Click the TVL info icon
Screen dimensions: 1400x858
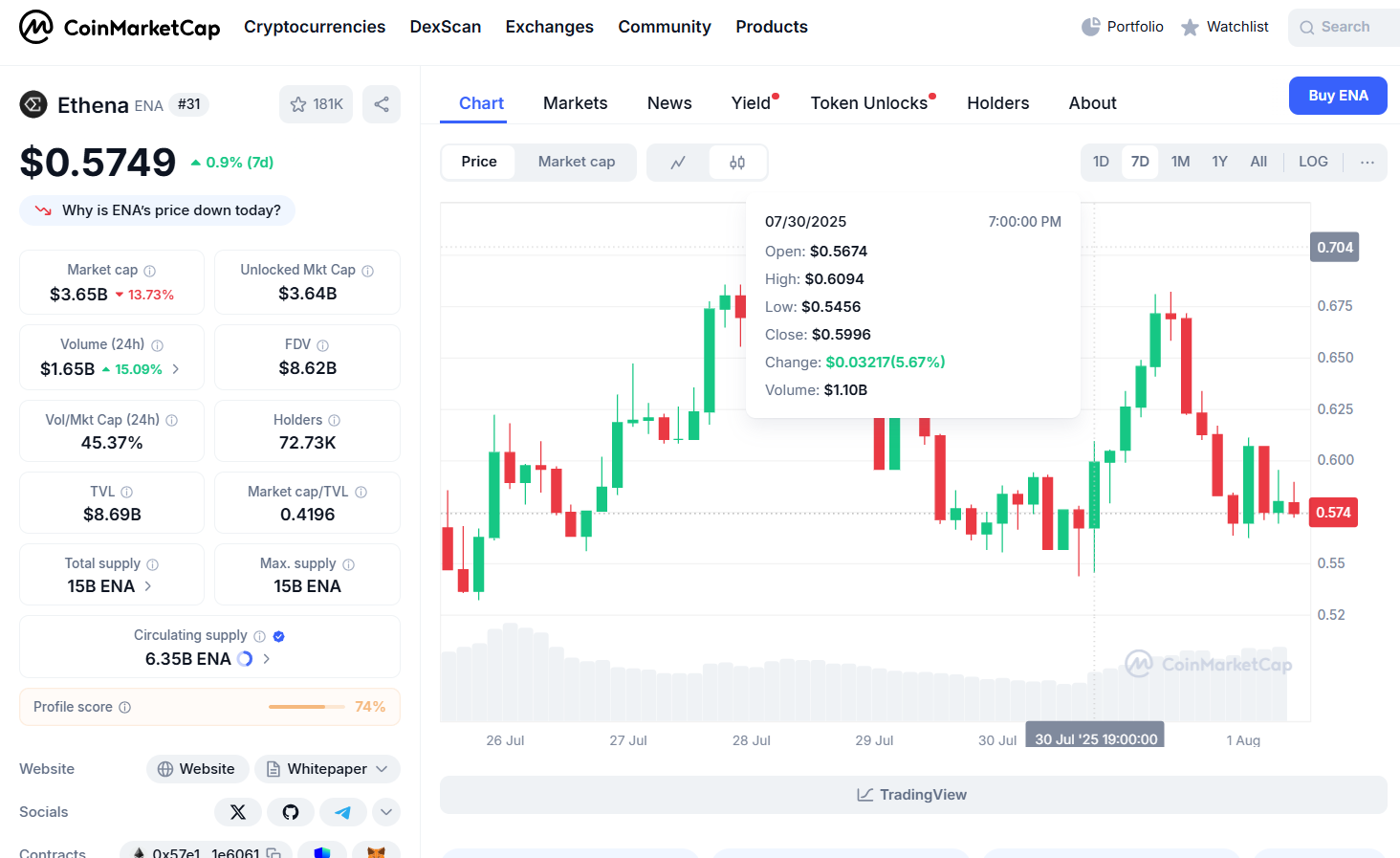pyautogui.click(x=126, y=492)
